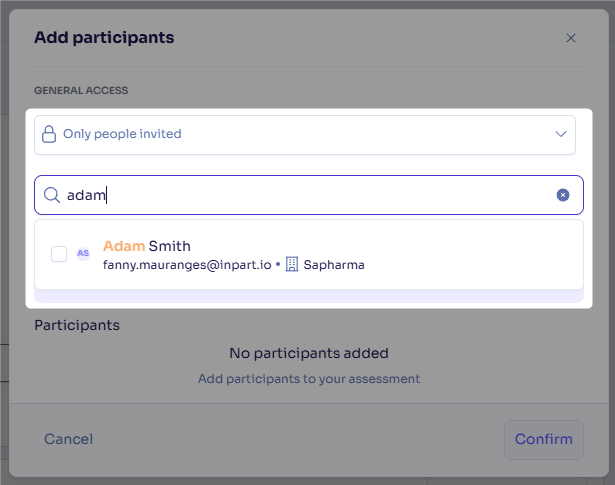Click the lock icon in access dropdown

point(49,134)
